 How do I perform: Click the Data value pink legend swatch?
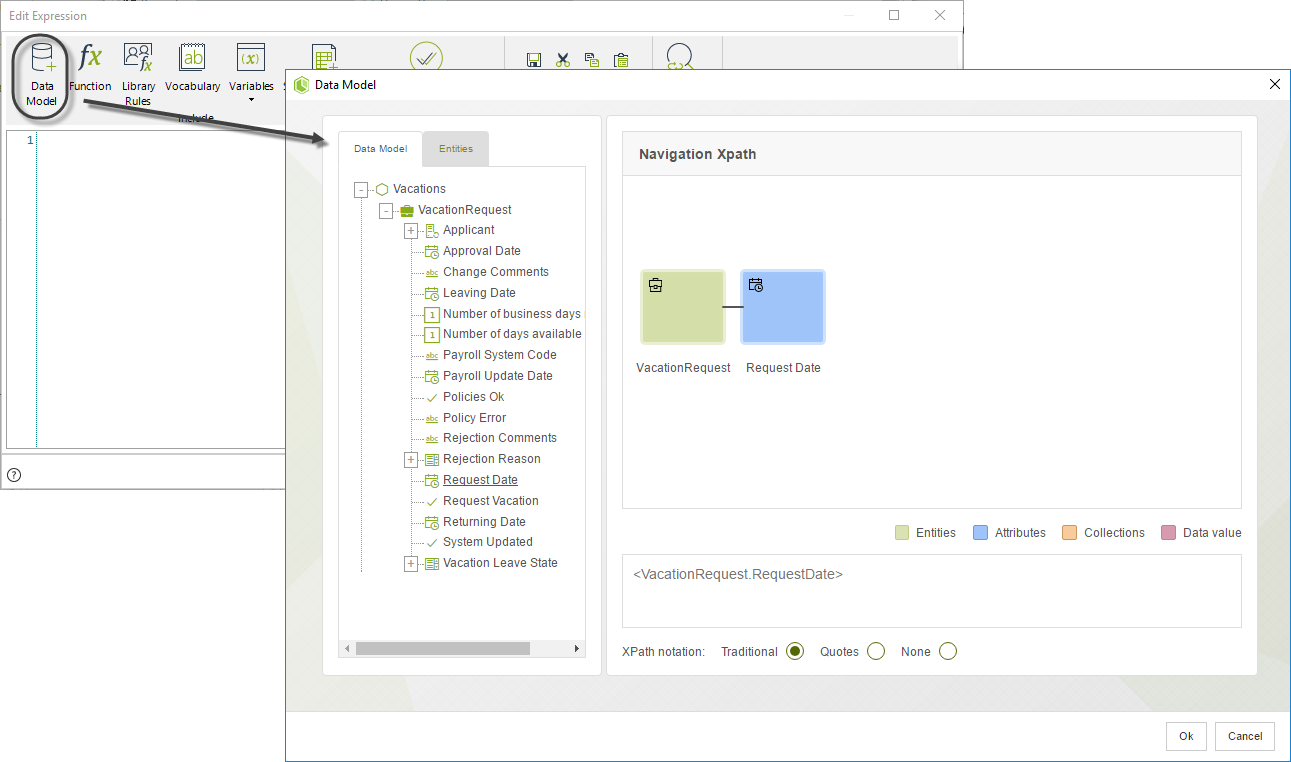pyautogui.click(x=1168, y=533)
